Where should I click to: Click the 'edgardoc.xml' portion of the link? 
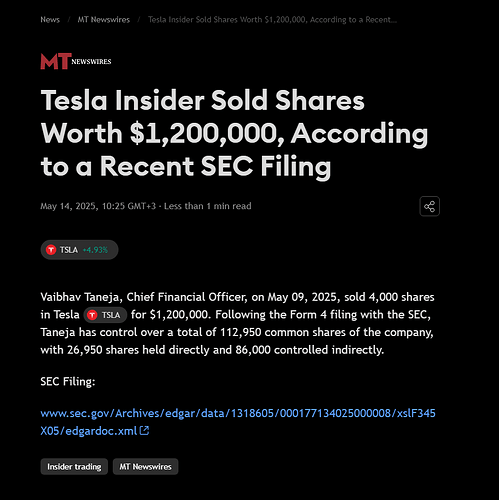tap(101, 431)
